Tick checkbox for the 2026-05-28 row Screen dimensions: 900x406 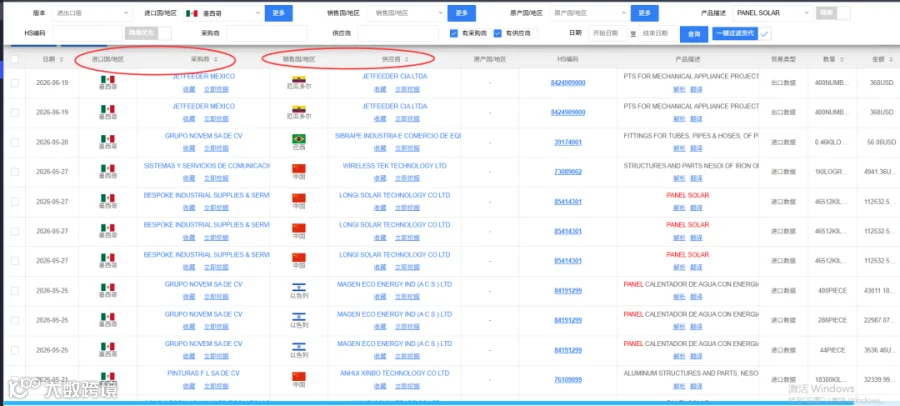(x=14, y=142)
